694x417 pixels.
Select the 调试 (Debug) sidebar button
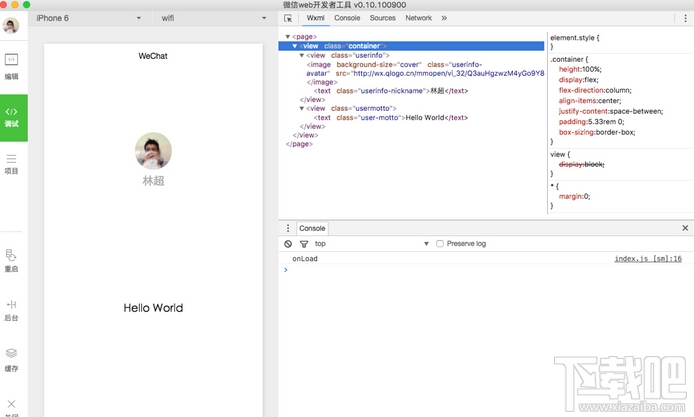coord(13,116)
